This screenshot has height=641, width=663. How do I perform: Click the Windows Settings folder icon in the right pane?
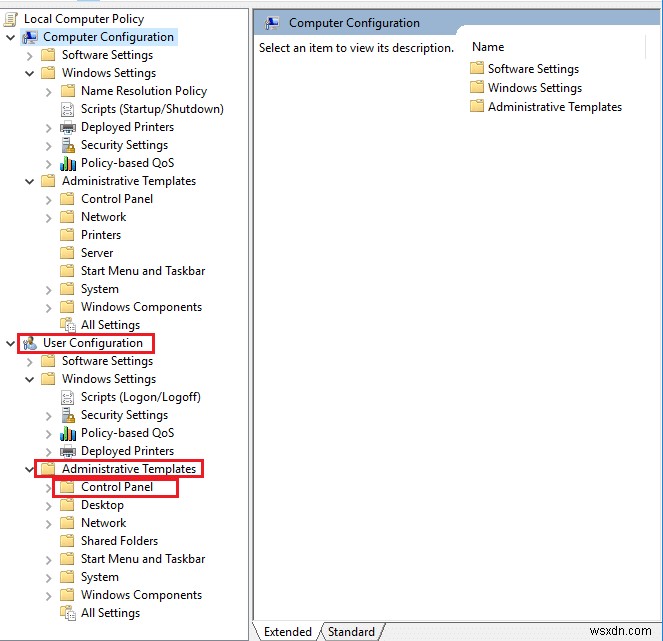point(477,87)
